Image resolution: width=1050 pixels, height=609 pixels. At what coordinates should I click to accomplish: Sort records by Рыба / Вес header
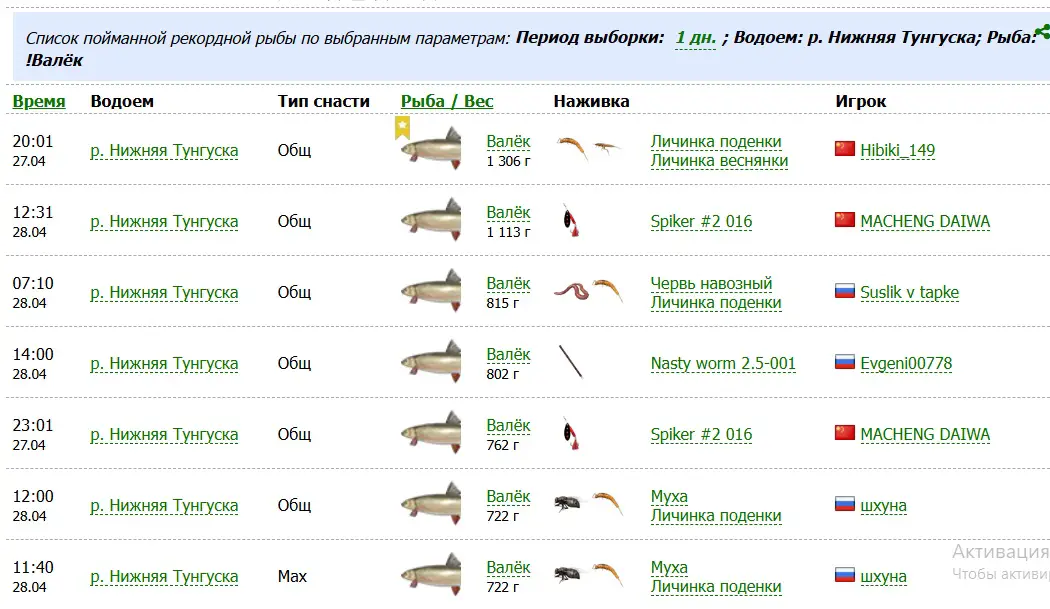[x=447, y=101]
